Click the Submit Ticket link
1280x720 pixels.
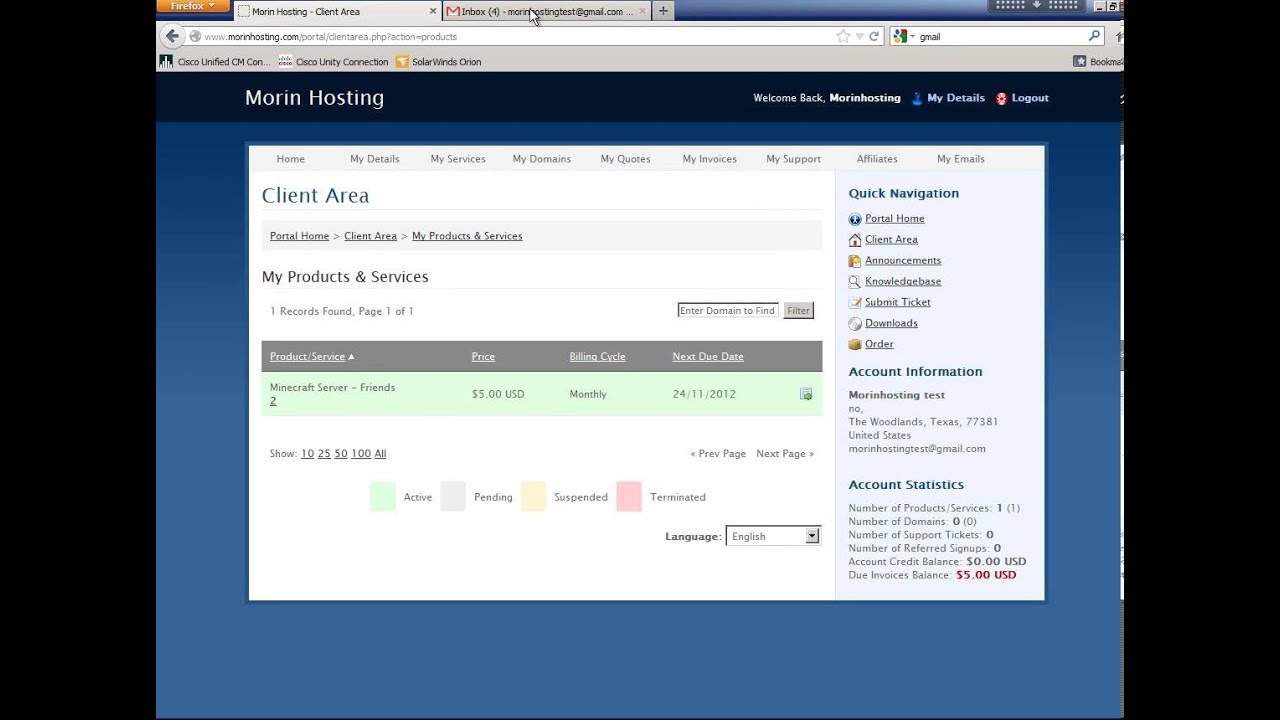[898, 303]
